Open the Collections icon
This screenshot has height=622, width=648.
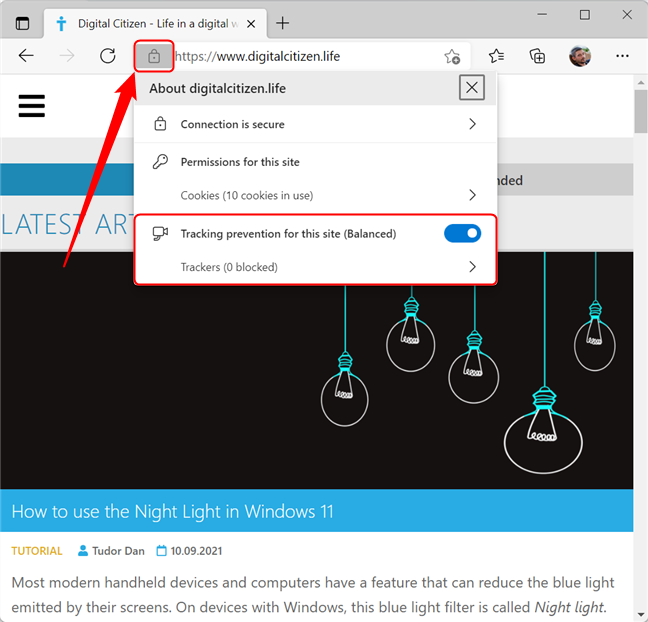tap(537, 56)
